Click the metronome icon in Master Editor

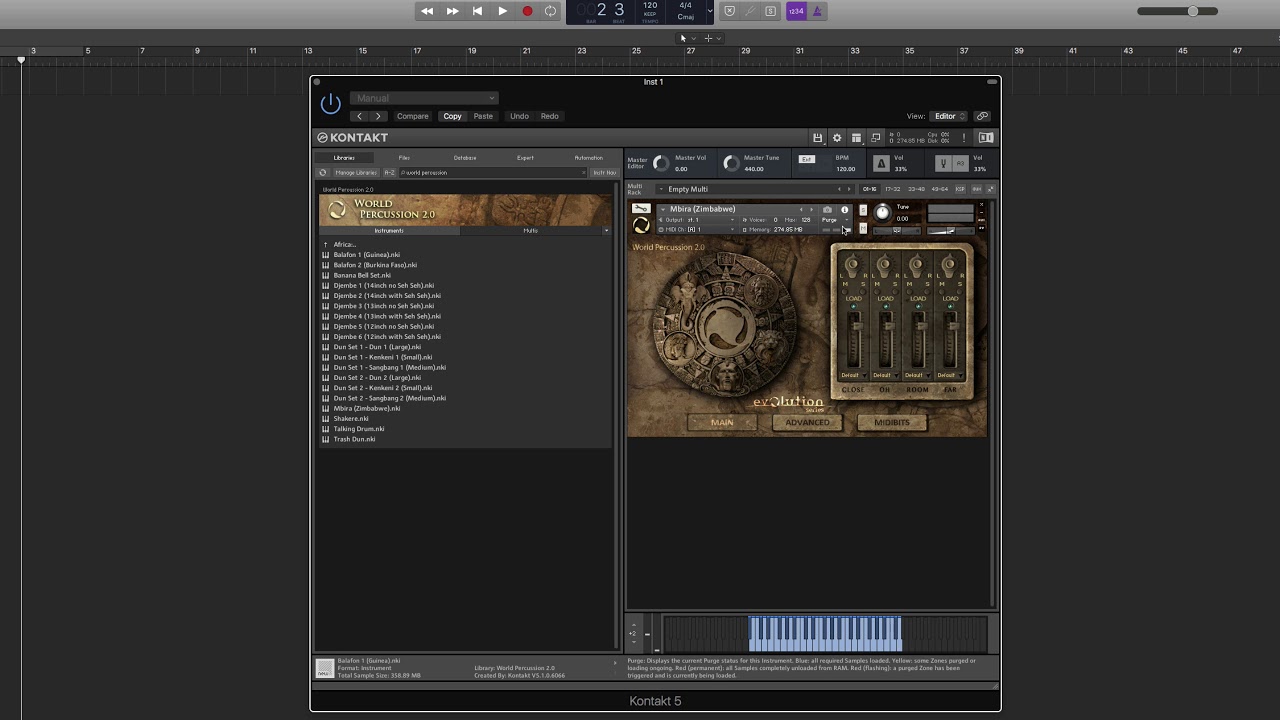click(x=881, y=163)
